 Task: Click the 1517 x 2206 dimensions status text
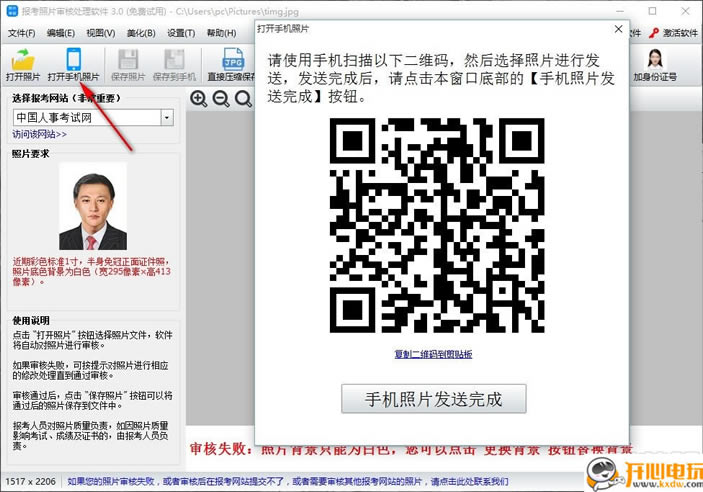(x=30, y=481)
